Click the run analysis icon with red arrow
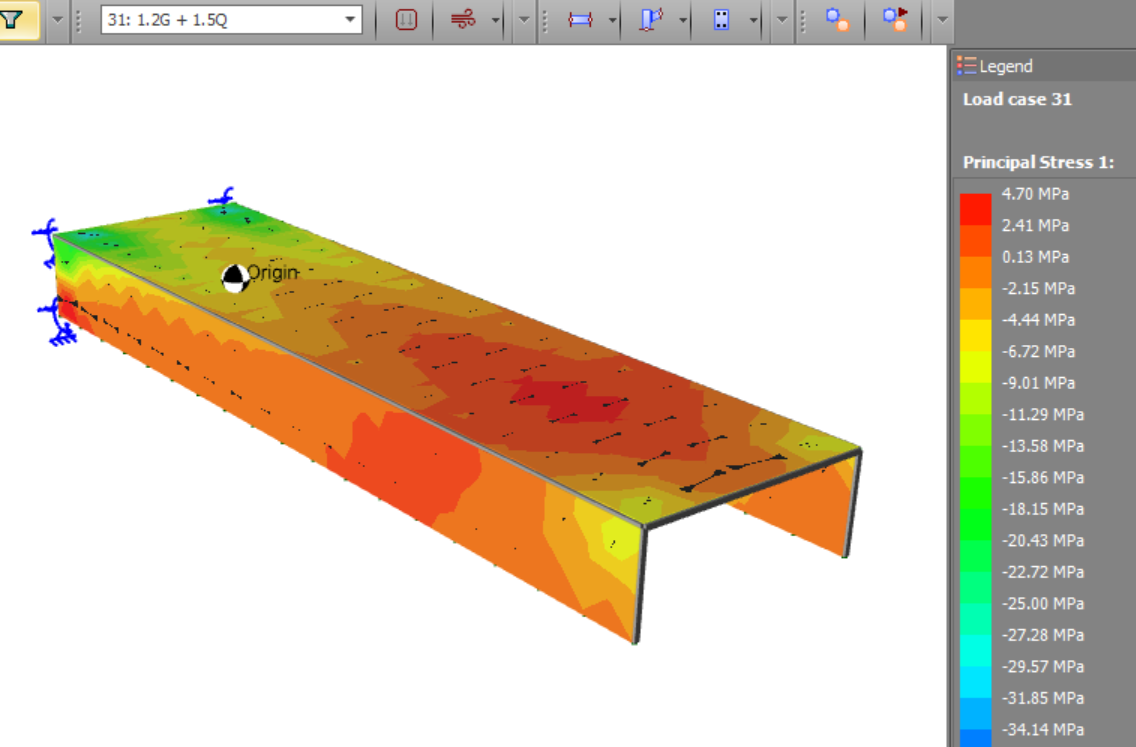 [x=894, y=20]
